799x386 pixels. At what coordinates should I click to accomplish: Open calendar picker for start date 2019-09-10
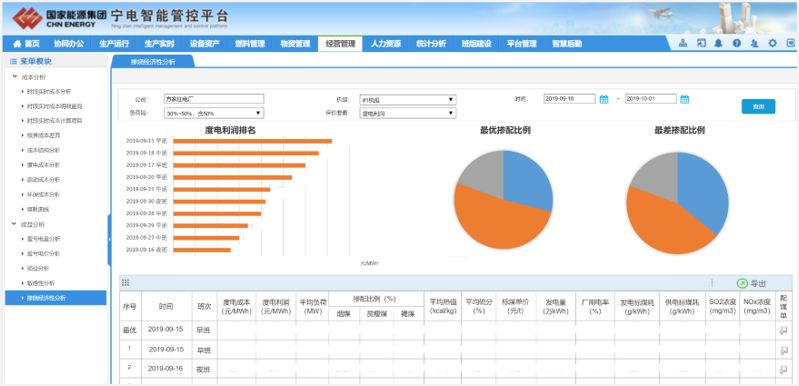604,99
